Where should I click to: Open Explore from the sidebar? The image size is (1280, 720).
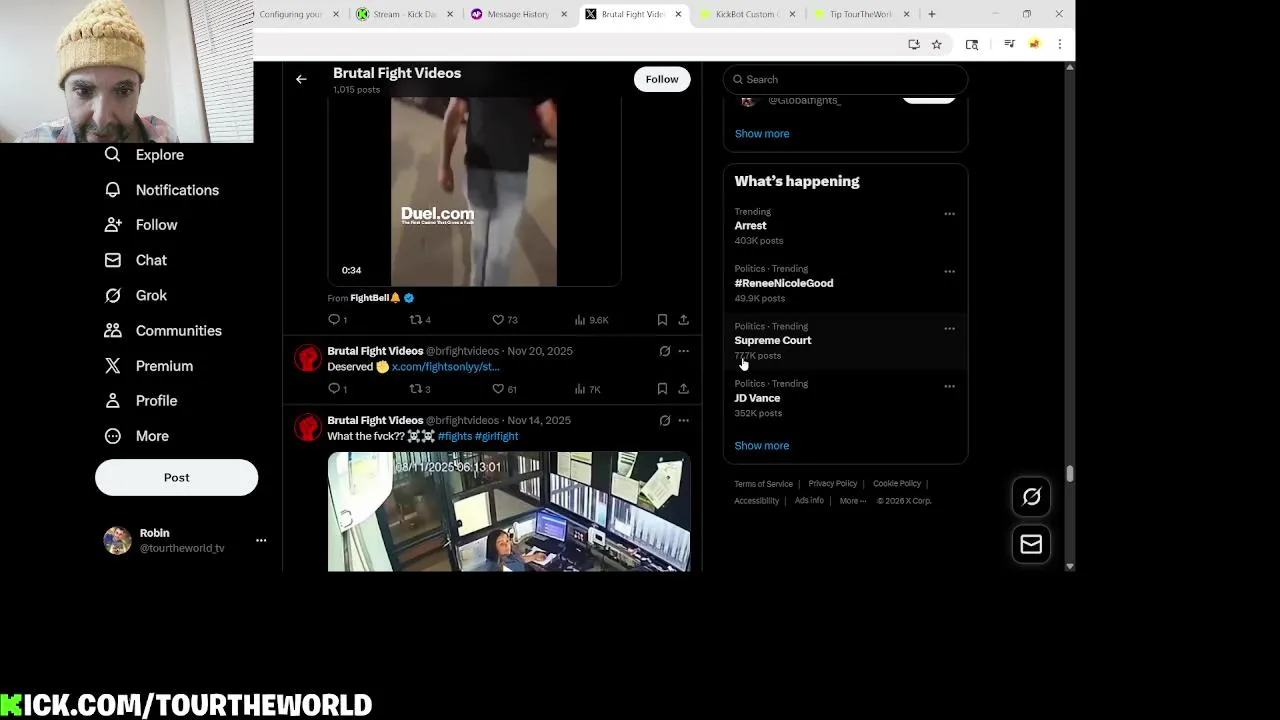click(145, 155)
